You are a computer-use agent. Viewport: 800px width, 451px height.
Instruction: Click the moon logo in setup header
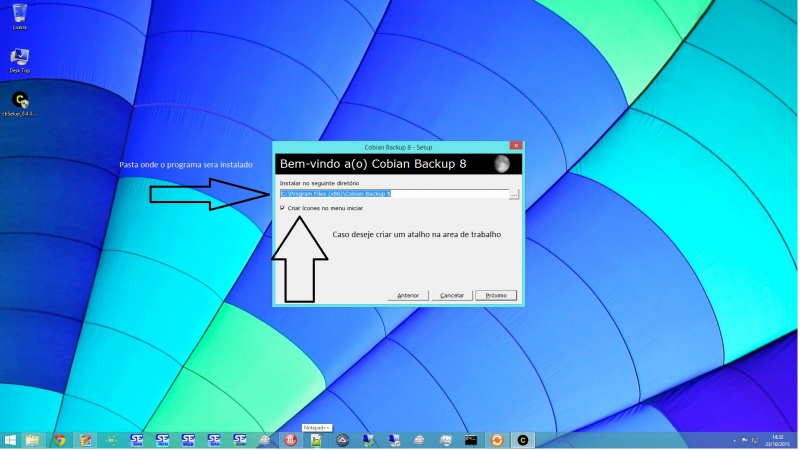[501, 163]
